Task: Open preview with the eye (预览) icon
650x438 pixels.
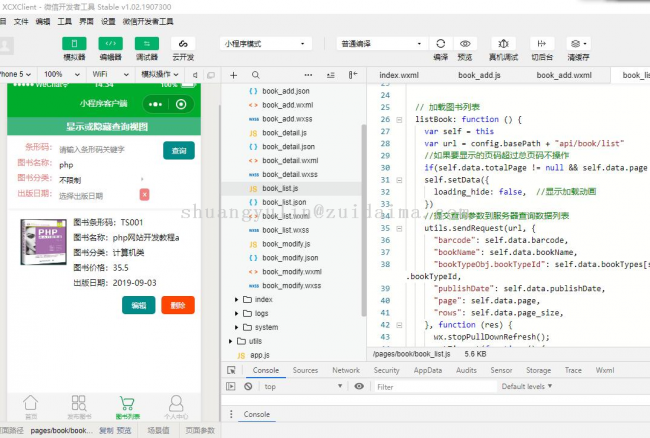Action: [465, 44]
